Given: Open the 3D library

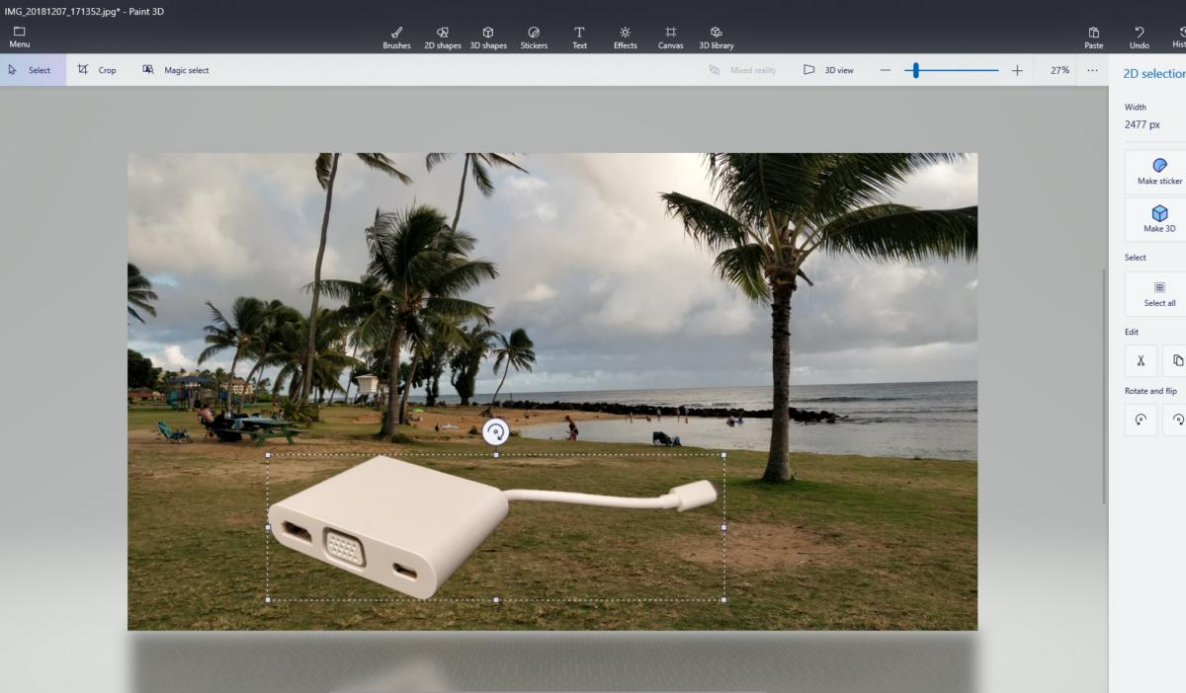Looking at the screenshot, I should [x=716, y=37].
